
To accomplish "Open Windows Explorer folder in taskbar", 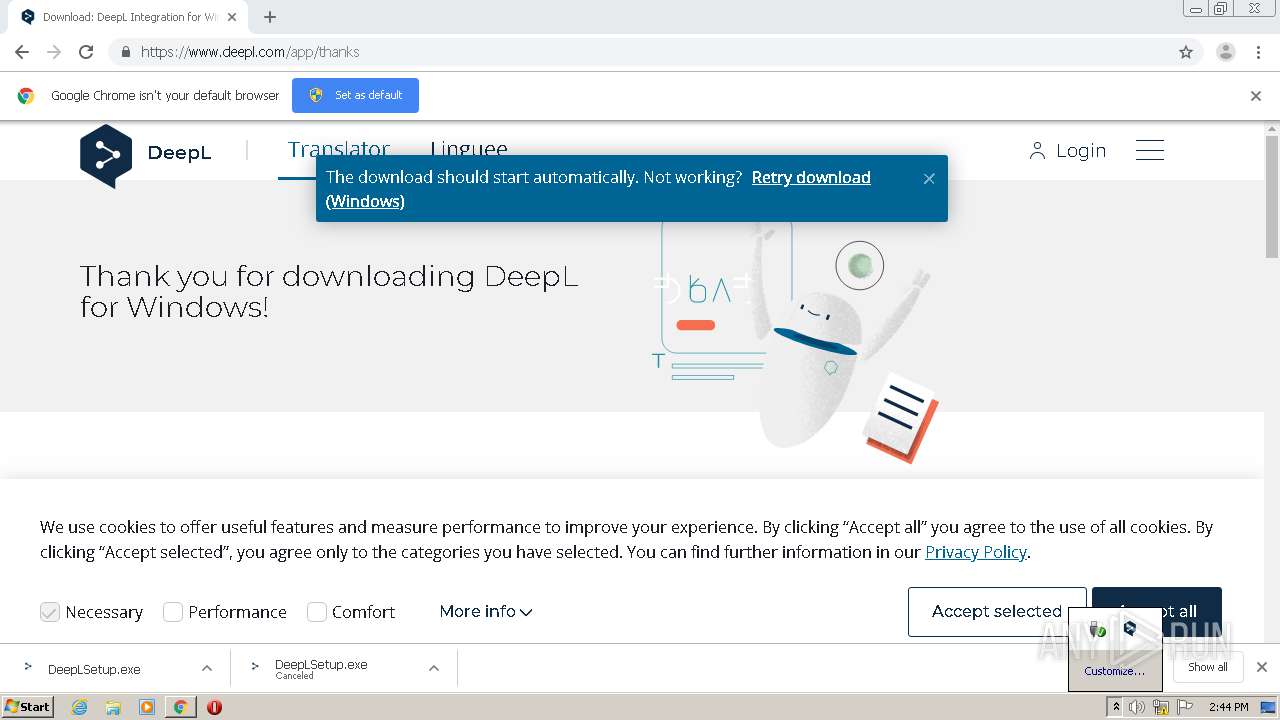I will pos(113,707).
